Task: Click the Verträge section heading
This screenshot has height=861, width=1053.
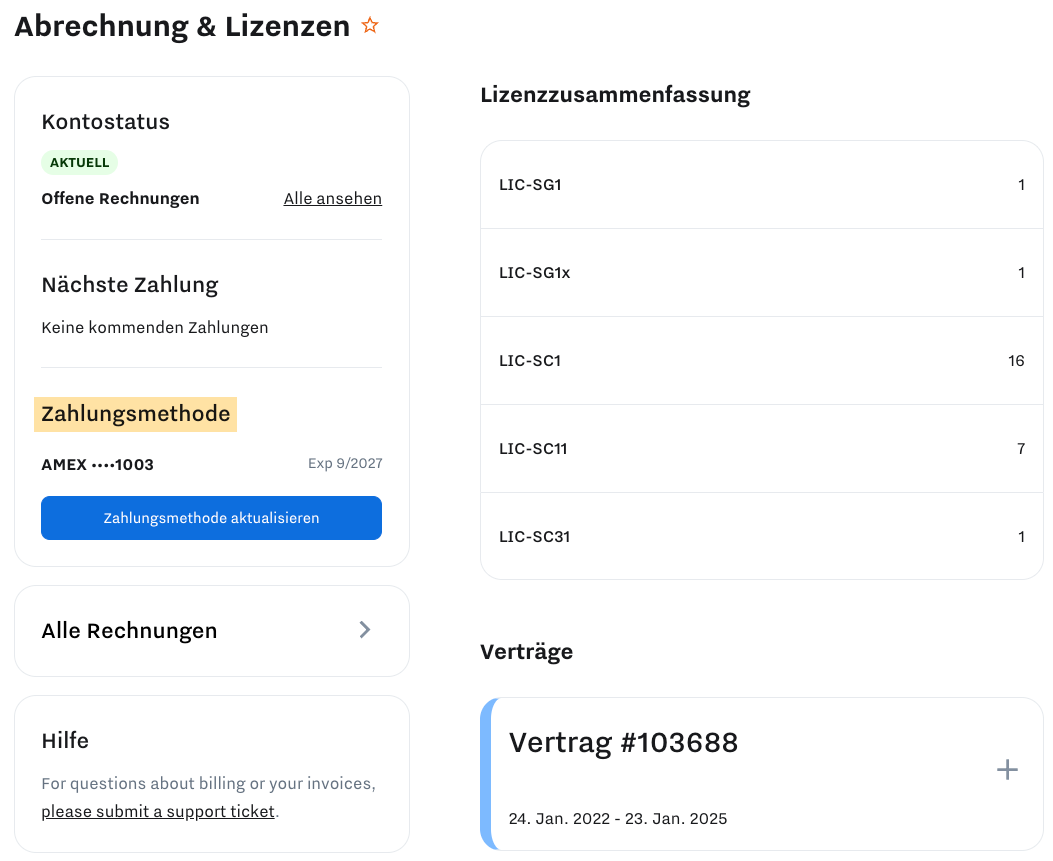Action: [526, 651]
